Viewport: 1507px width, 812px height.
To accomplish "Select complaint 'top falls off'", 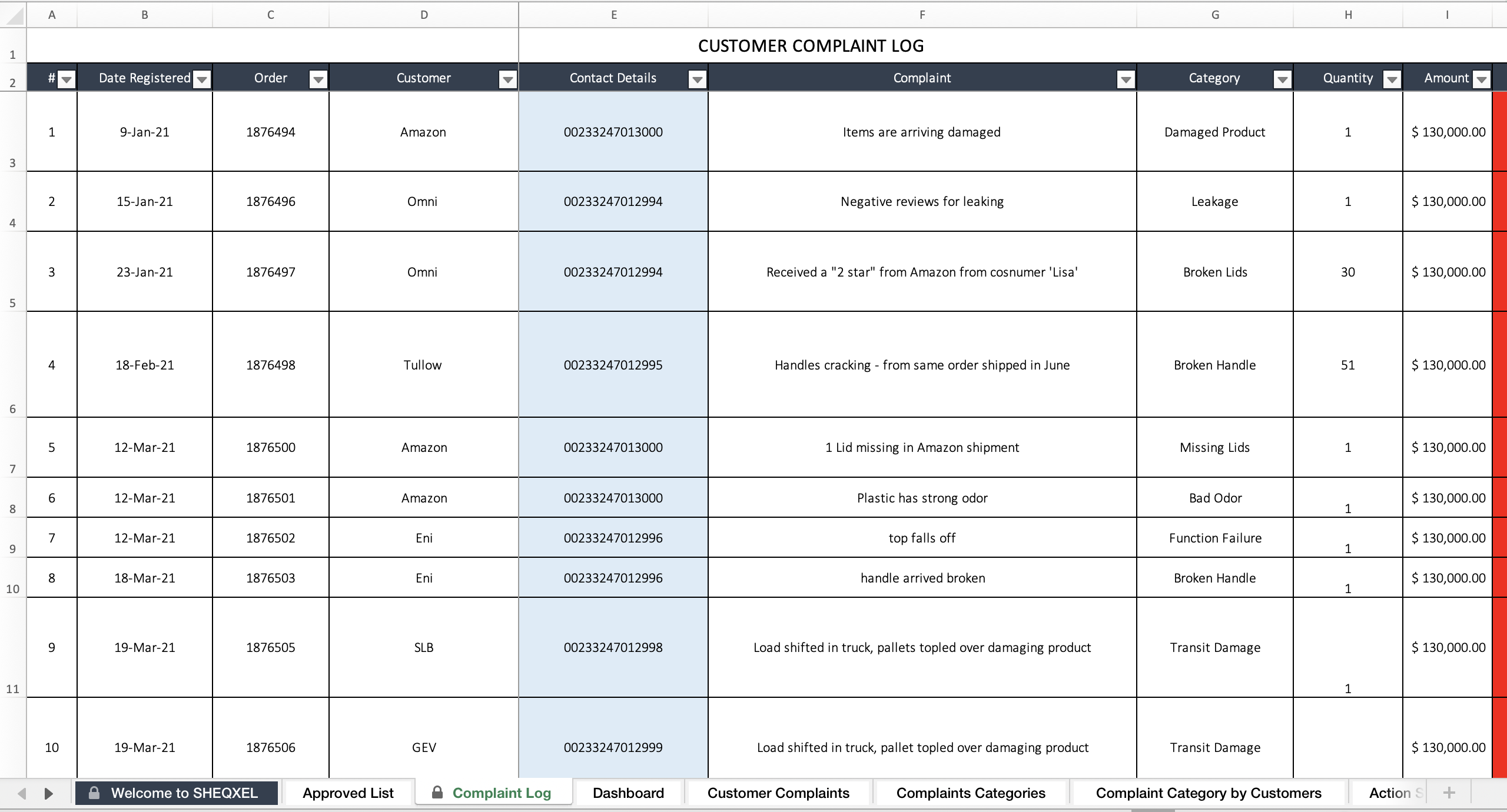I will pyautogui.click(x=922, y=538).
